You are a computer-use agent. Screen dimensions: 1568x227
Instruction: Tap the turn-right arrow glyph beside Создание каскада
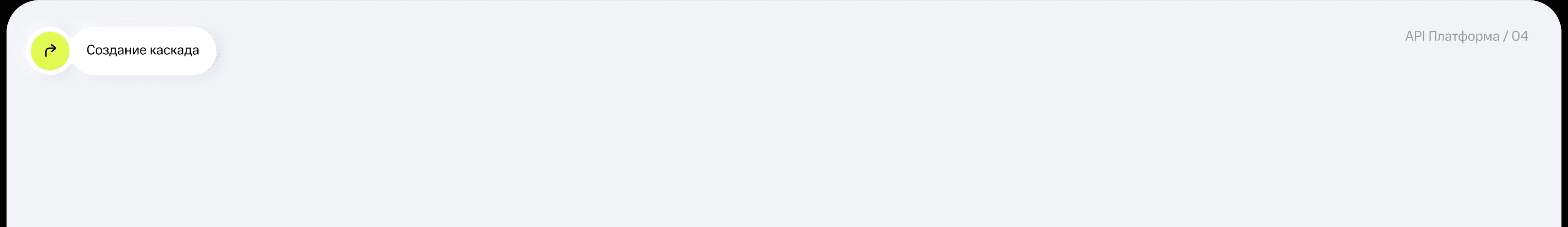pyautogui.click(x=51, y=51)
